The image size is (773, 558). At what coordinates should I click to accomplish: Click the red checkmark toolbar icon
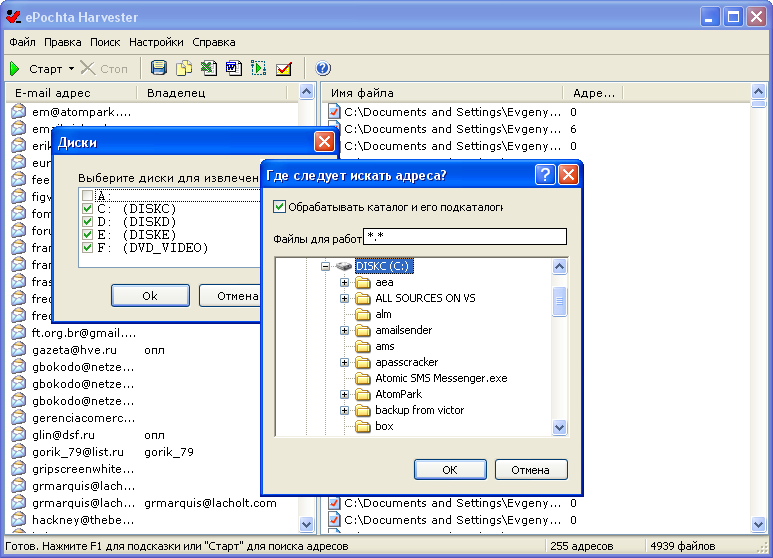coord(284,69)
